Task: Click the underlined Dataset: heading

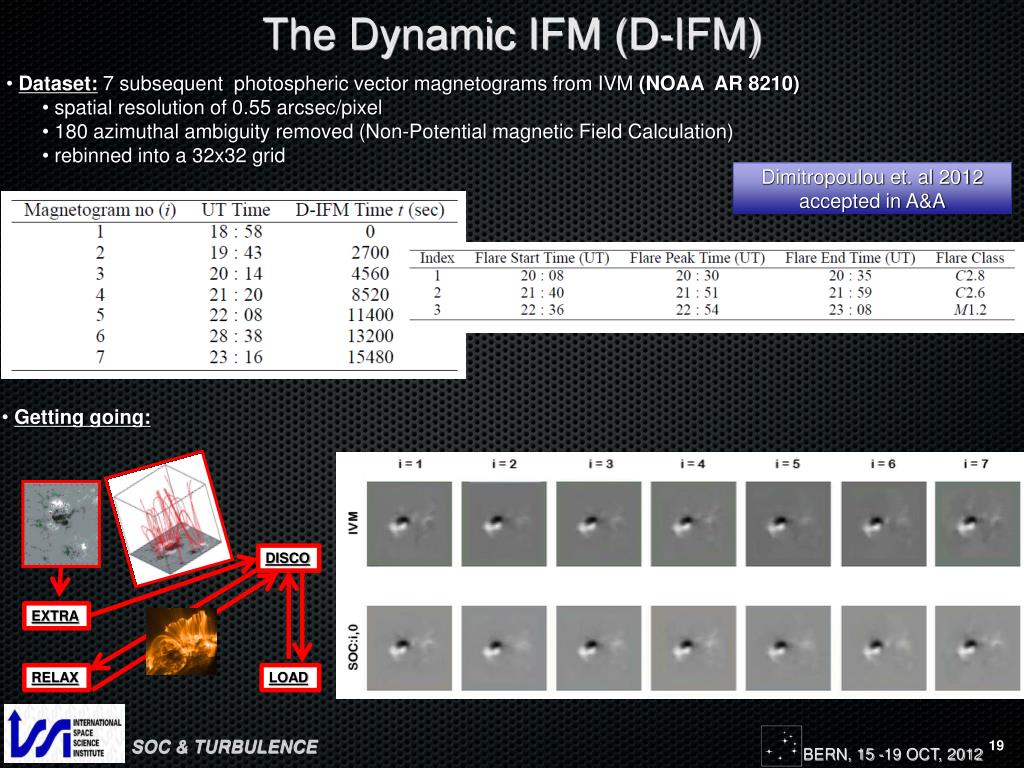Action: (58, 84)
